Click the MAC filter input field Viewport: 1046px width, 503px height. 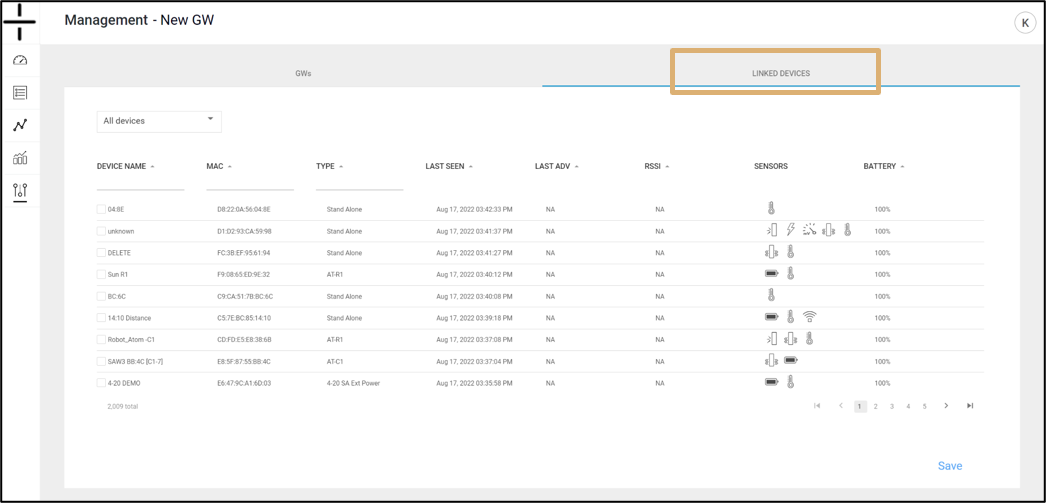coord(250,183)
